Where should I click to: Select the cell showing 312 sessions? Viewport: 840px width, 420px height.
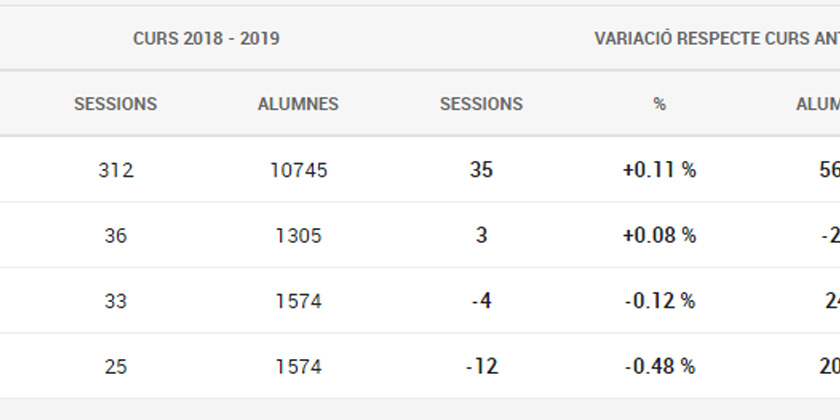click(x=116, y=170)
